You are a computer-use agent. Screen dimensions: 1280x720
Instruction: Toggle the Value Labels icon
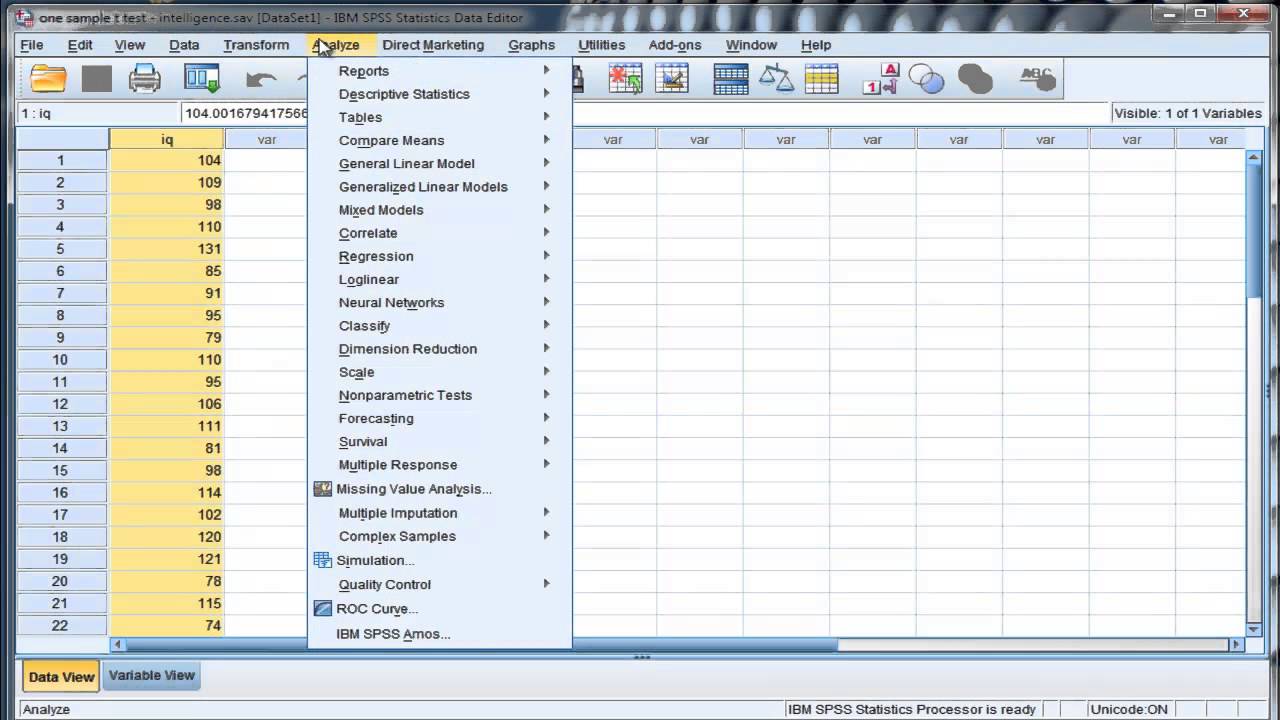pos(881,79)
